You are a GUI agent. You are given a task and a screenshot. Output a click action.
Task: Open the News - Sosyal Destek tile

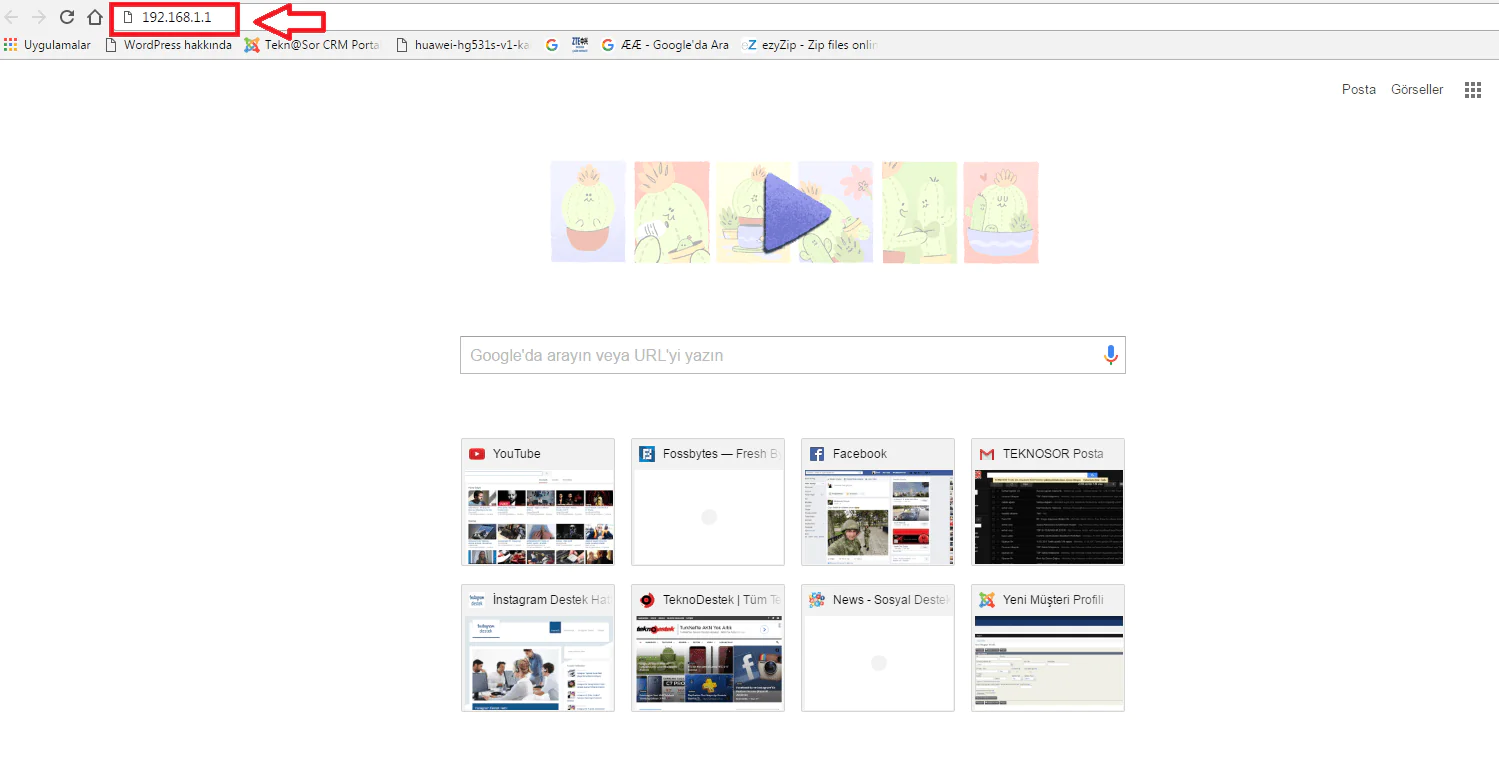[x=878, y=648]
